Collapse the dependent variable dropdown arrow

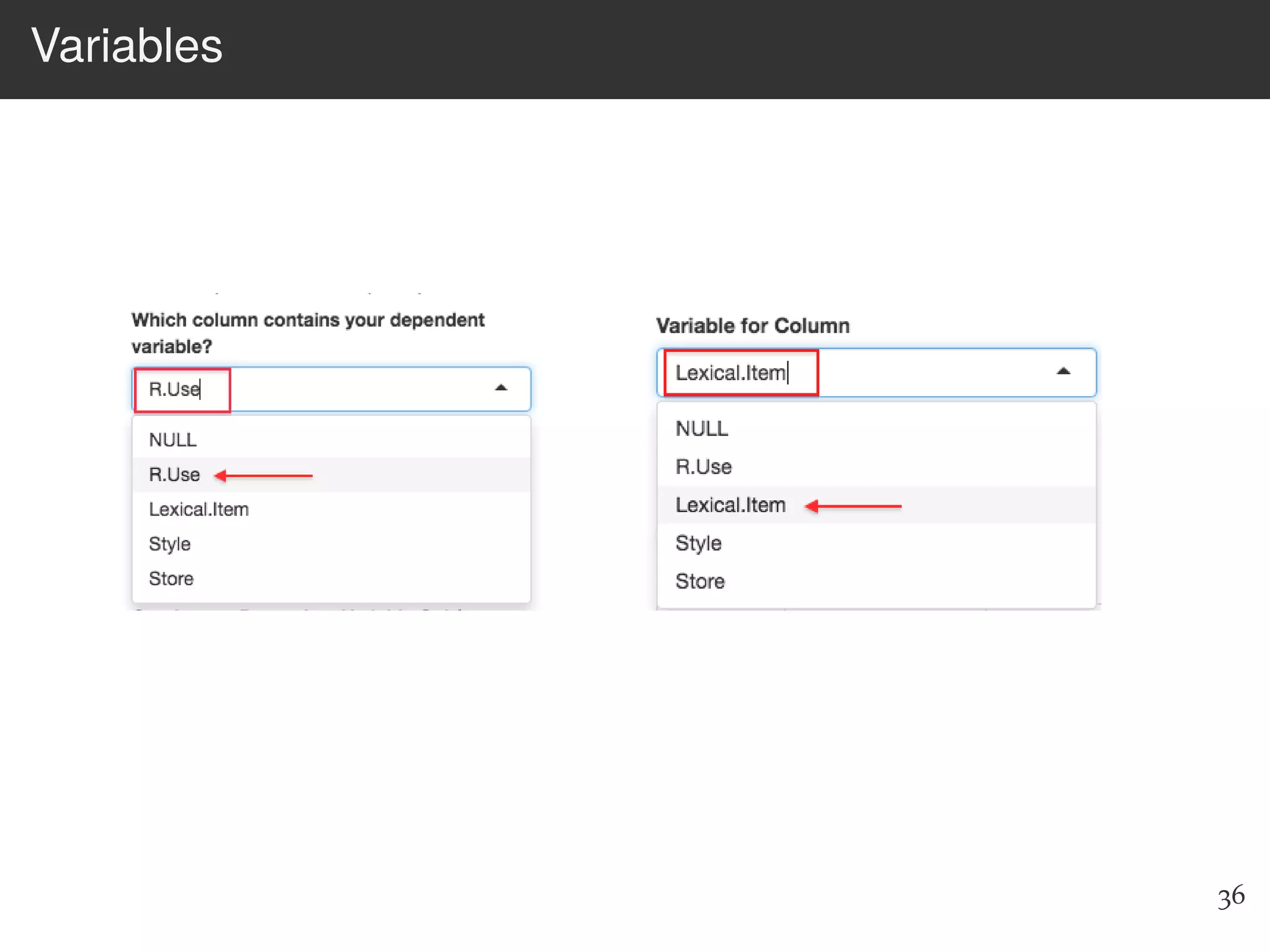501,389
